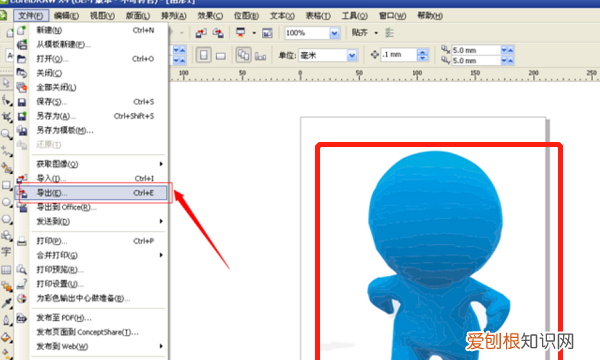Select the Ellipse tool
The width and height of the screenshot is (600, 360).
(x=6, y=202)
